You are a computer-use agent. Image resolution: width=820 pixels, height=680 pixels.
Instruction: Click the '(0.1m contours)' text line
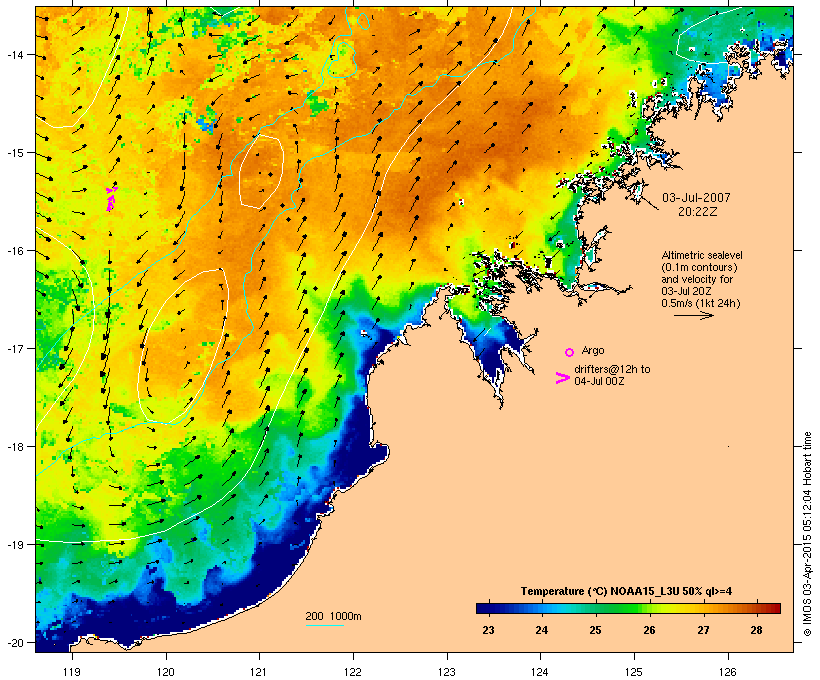[700, 267]
